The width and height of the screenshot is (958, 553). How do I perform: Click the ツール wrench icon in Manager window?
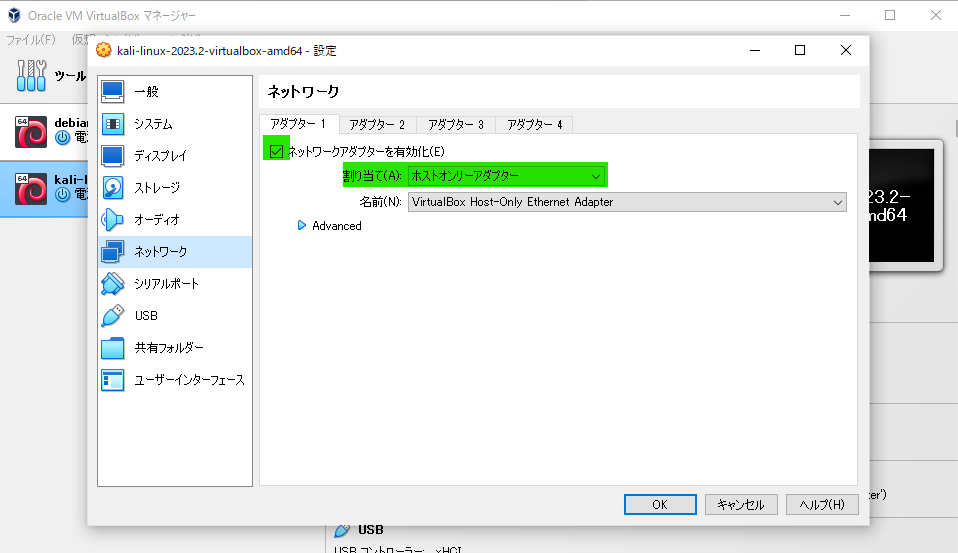point(31,75)
